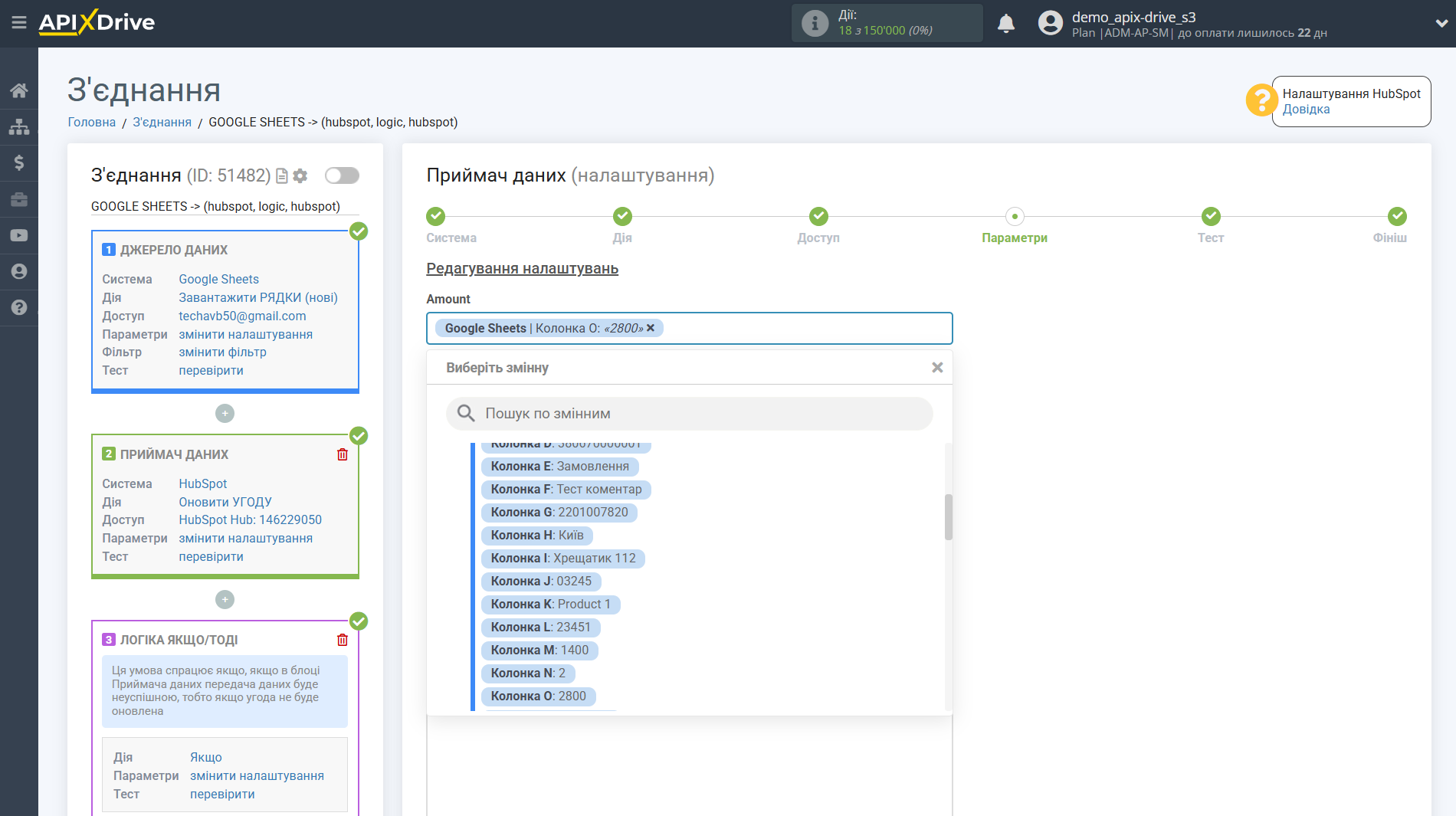This screenshot has width=1456, height=816.
Task: Select variable Колонка O: 2800
Action: point(538,696)
